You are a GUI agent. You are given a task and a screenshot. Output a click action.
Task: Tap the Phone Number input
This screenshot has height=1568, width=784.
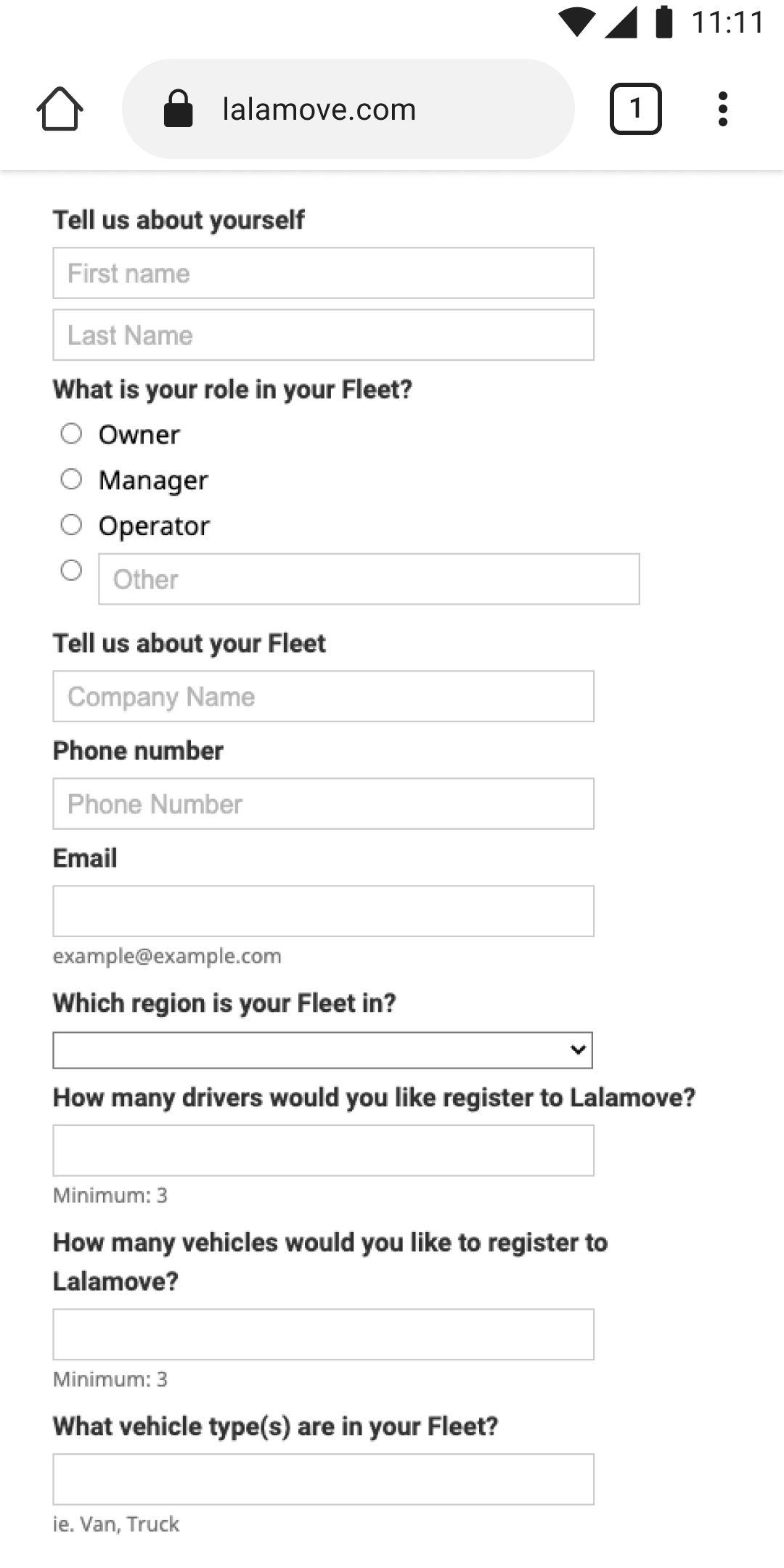coord(323,804)
